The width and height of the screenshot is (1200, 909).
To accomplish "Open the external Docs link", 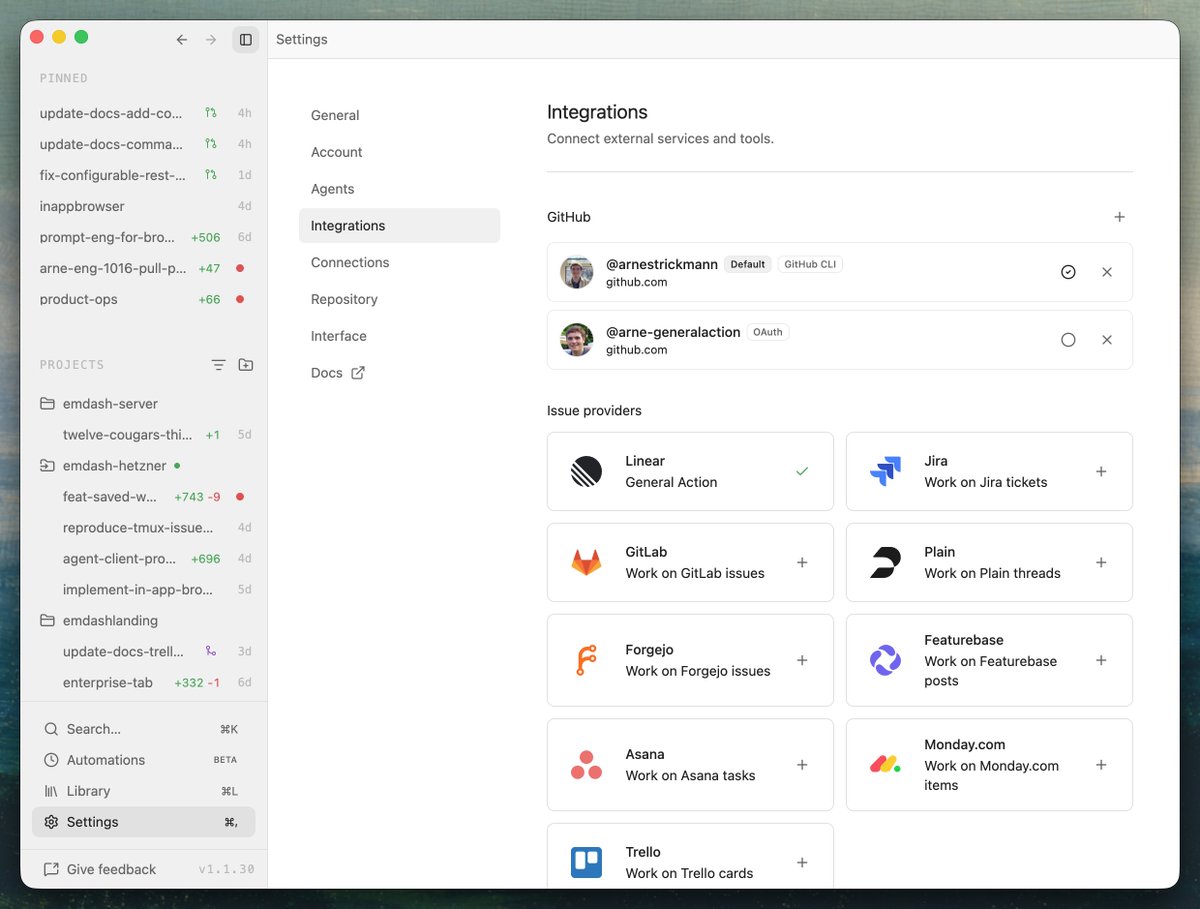I will tap(399, 373).
